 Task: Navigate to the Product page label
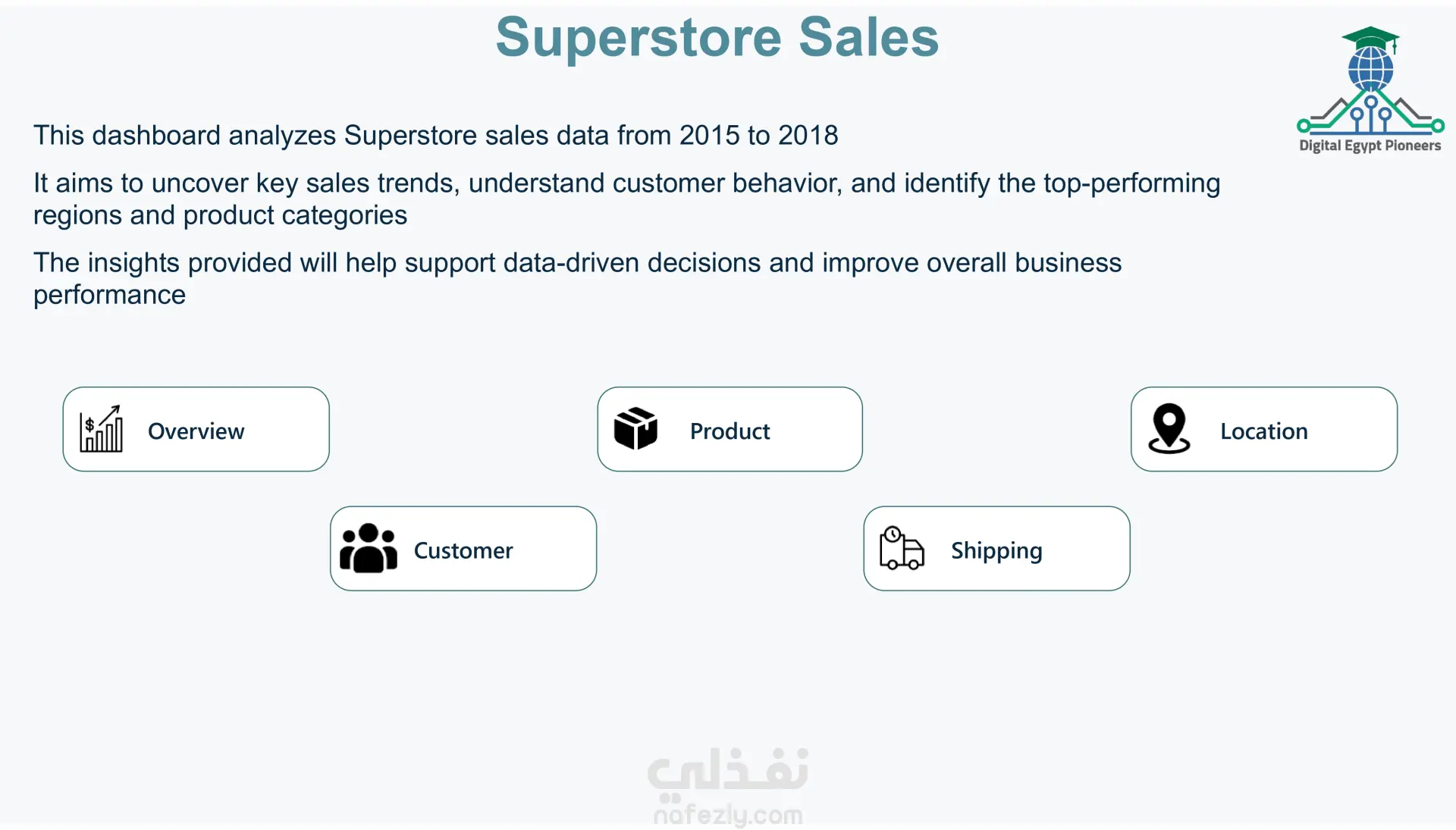coord(730,431)
